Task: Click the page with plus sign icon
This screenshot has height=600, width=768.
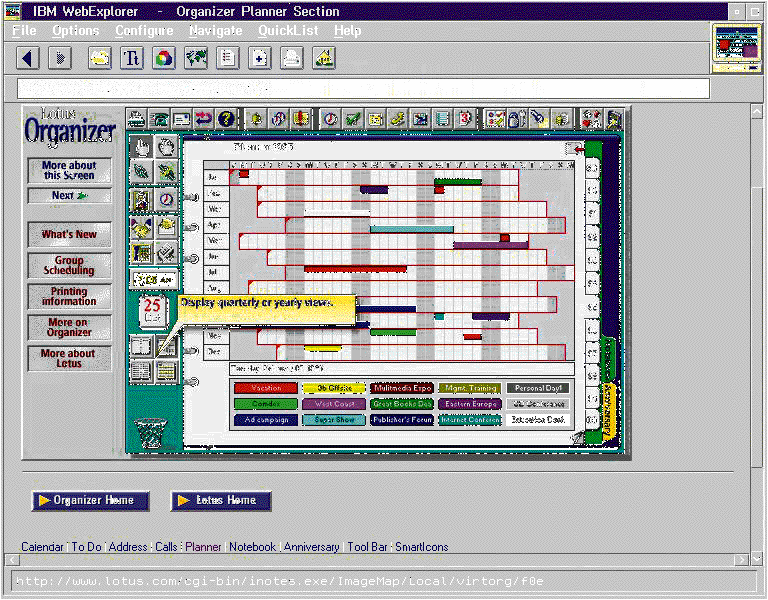Action: (x=260, y=58)
